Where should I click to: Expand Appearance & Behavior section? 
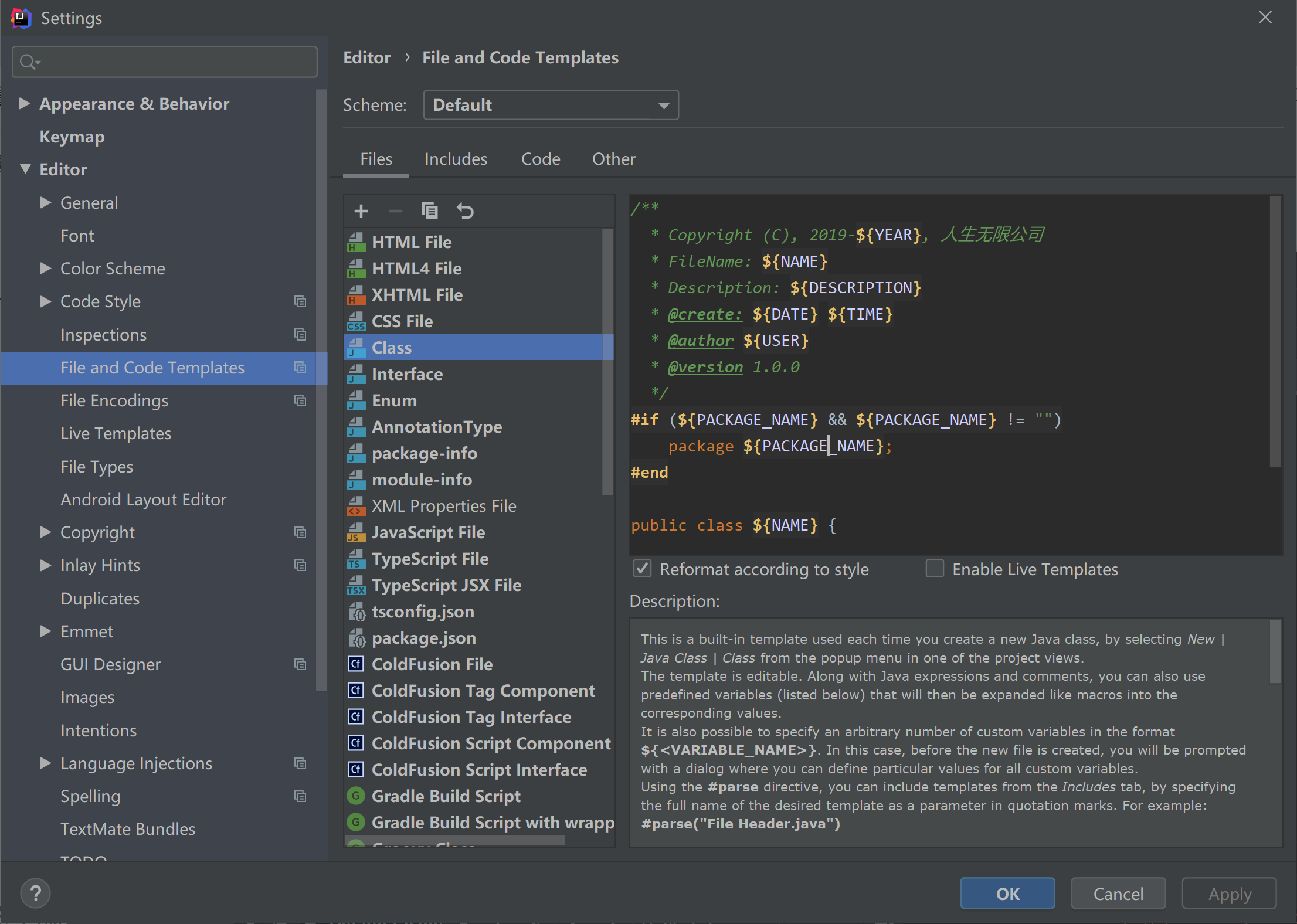point(25,104)
